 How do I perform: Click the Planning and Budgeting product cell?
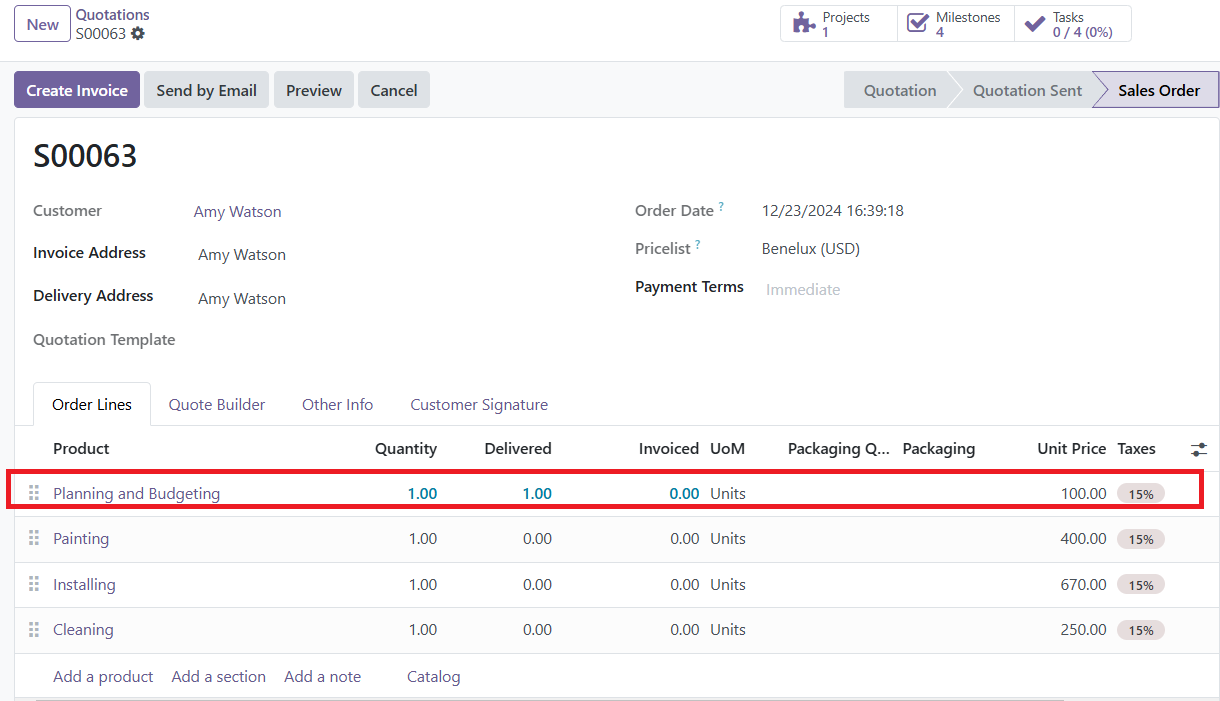[x=136, y=493]
